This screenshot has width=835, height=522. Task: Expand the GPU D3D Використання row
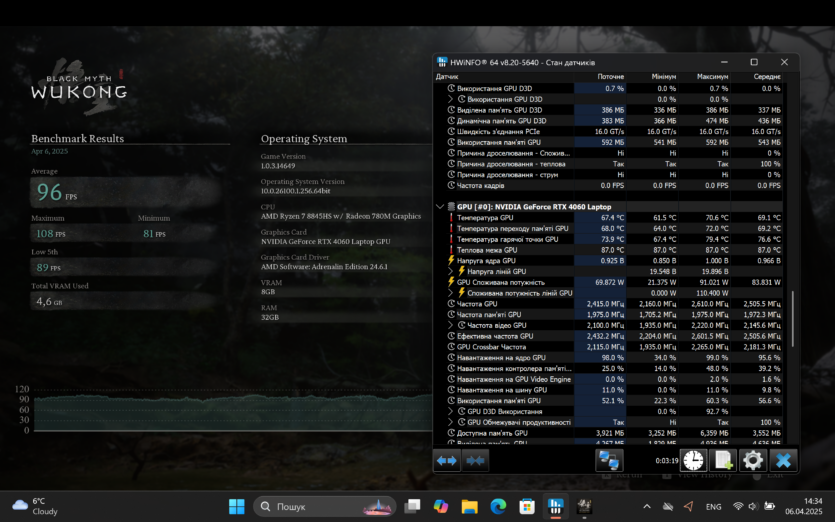point(451,411)
